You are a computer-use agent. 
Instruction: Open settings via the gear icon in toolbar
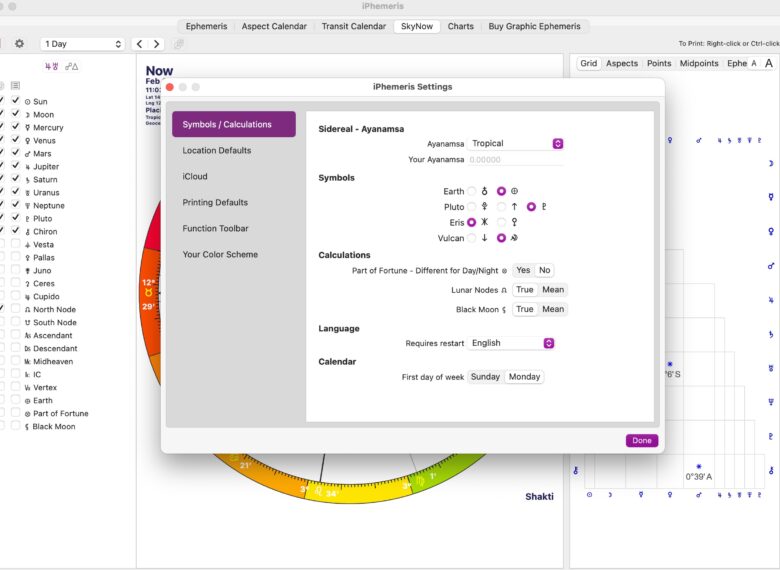[x=19, y=44]
